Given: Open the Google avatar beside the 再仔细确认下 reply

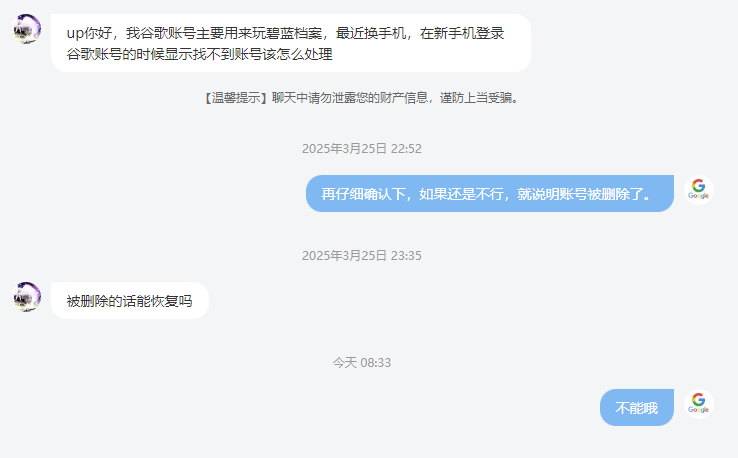Looking at the screenshot, I should pos(698,190).
